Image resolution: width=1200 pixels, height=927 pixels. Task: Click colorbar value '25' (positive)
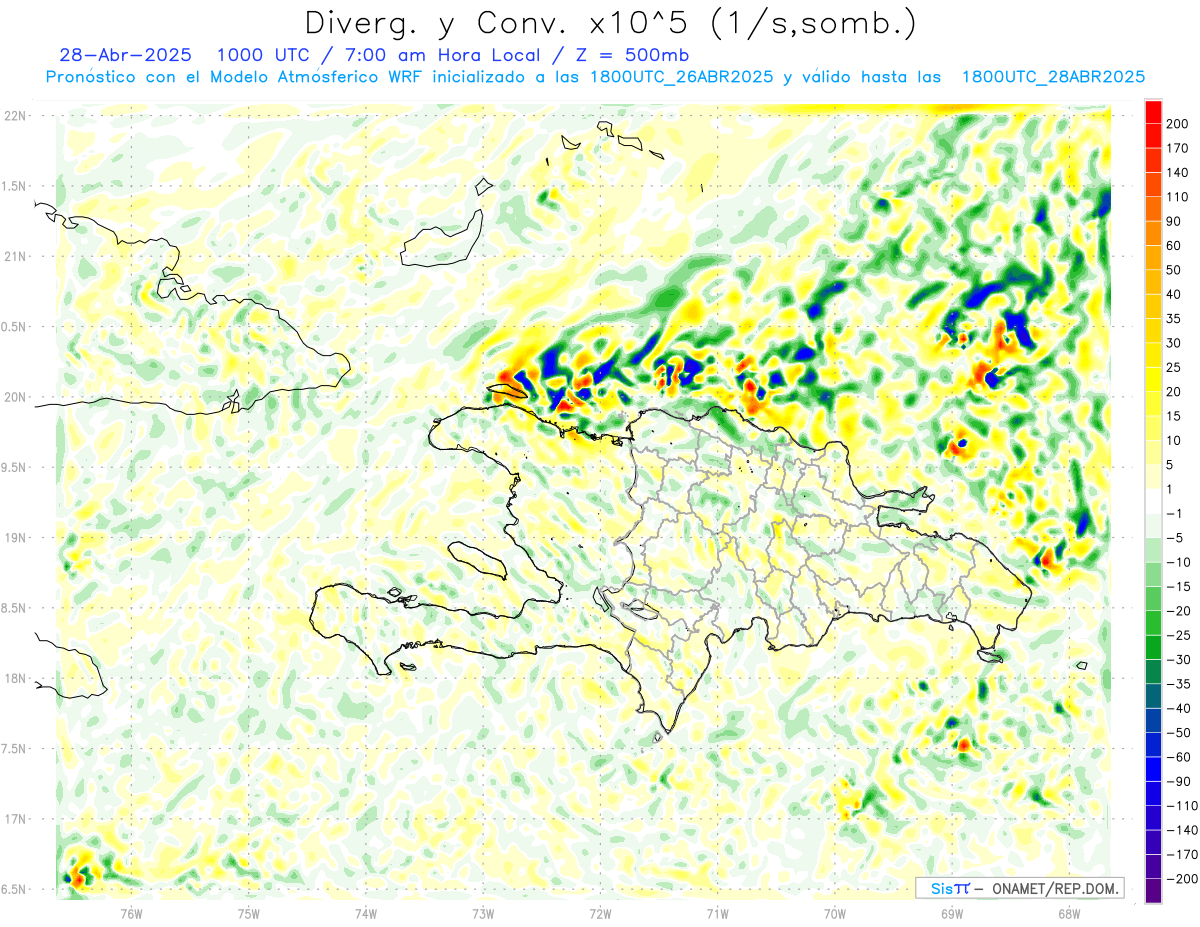point(1174,367)
